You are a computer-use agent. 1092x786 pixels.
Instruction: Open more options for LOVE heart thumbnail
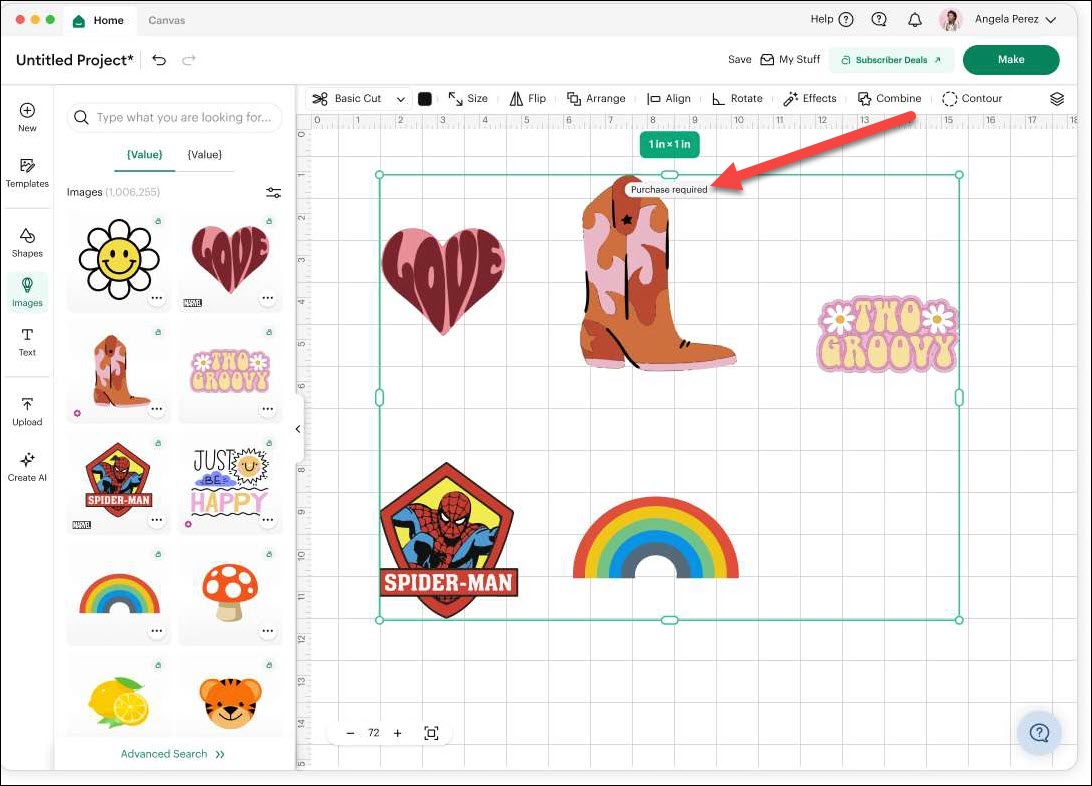tap(267, 298)
